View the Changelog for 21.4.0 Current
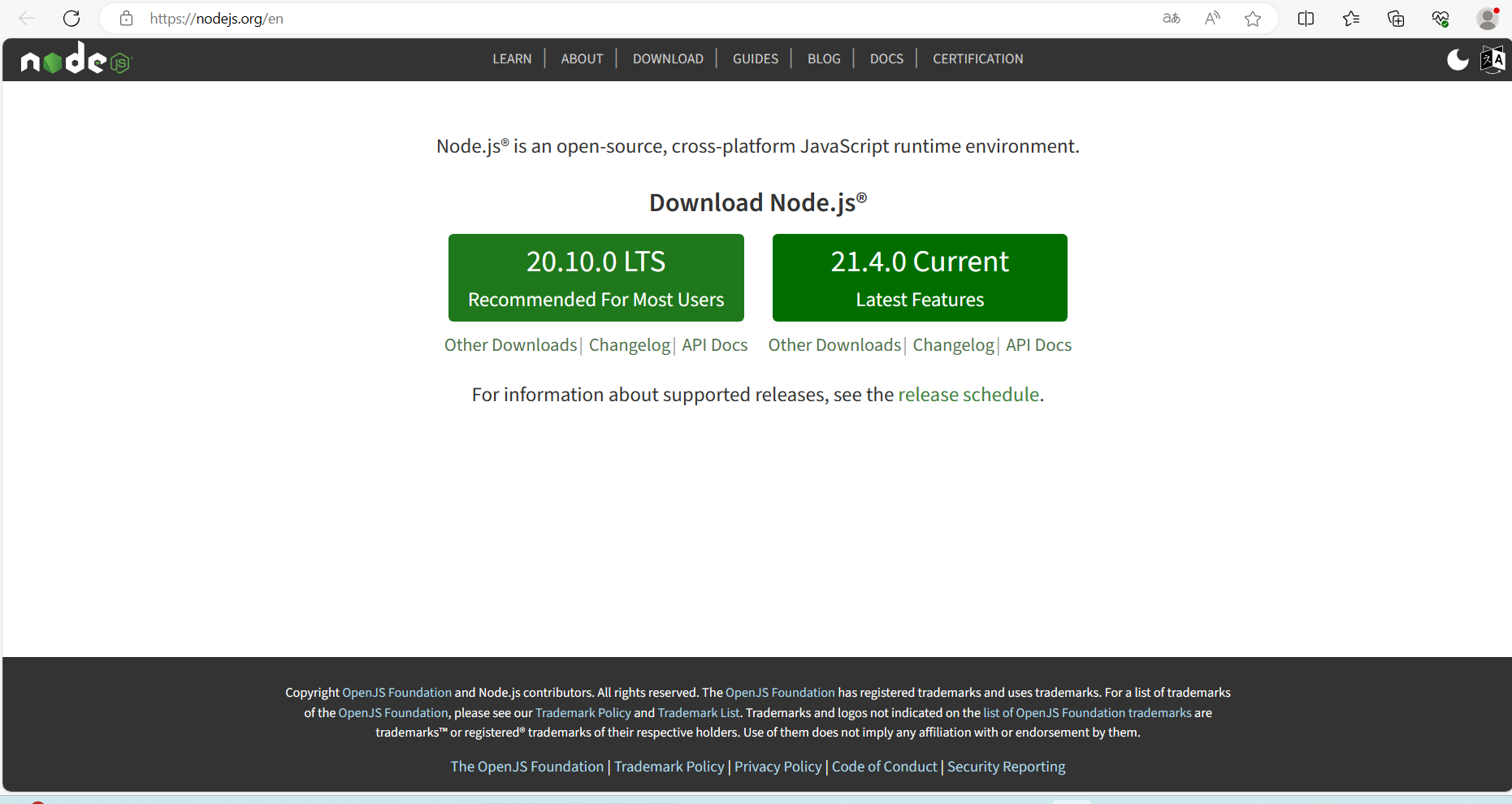This screenshot has height=804, width=1512. 953,345
